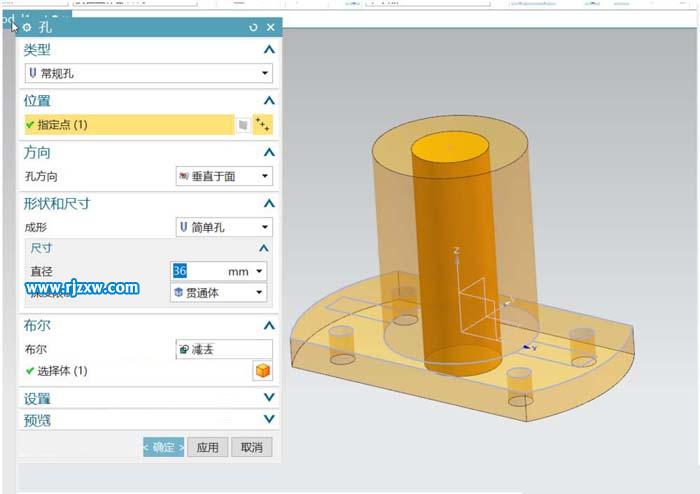
Task: Collapse the 位置 section
Action: pos(269,100)
